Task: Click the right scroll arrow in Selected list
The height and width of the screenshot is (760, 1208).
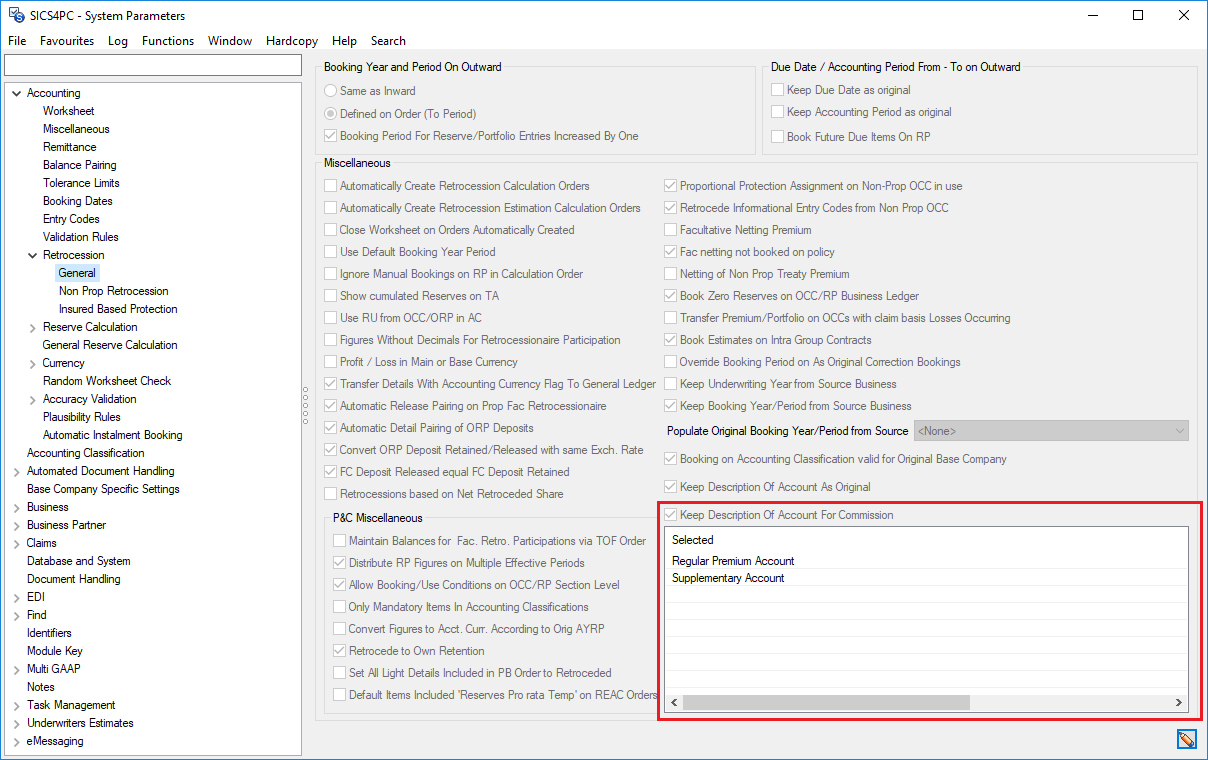Action: click(x=1180, y=703)
